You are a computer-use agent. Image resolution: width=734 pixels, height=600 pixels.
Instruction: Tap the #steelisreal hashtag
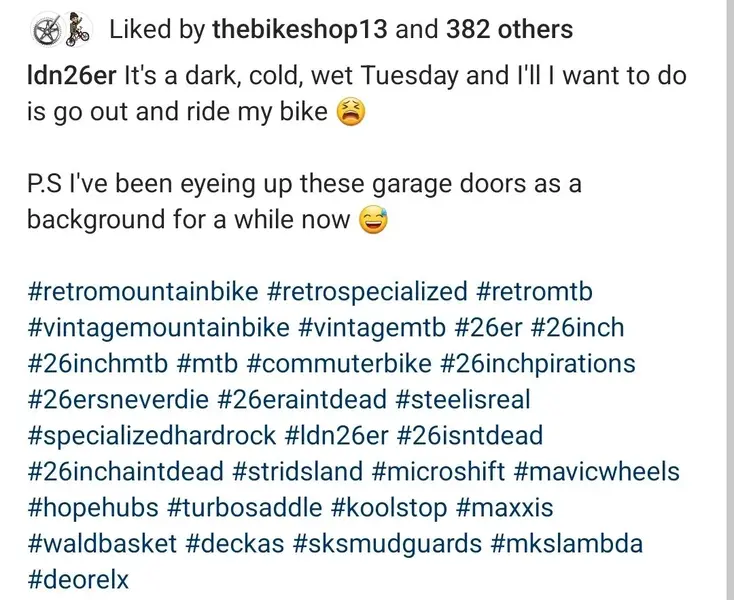462,400
